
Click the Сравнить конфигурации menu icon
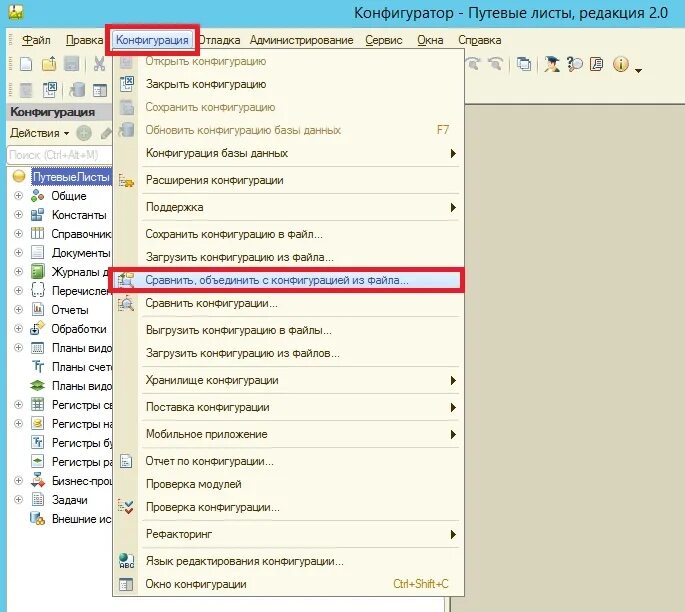click(126, 303)
